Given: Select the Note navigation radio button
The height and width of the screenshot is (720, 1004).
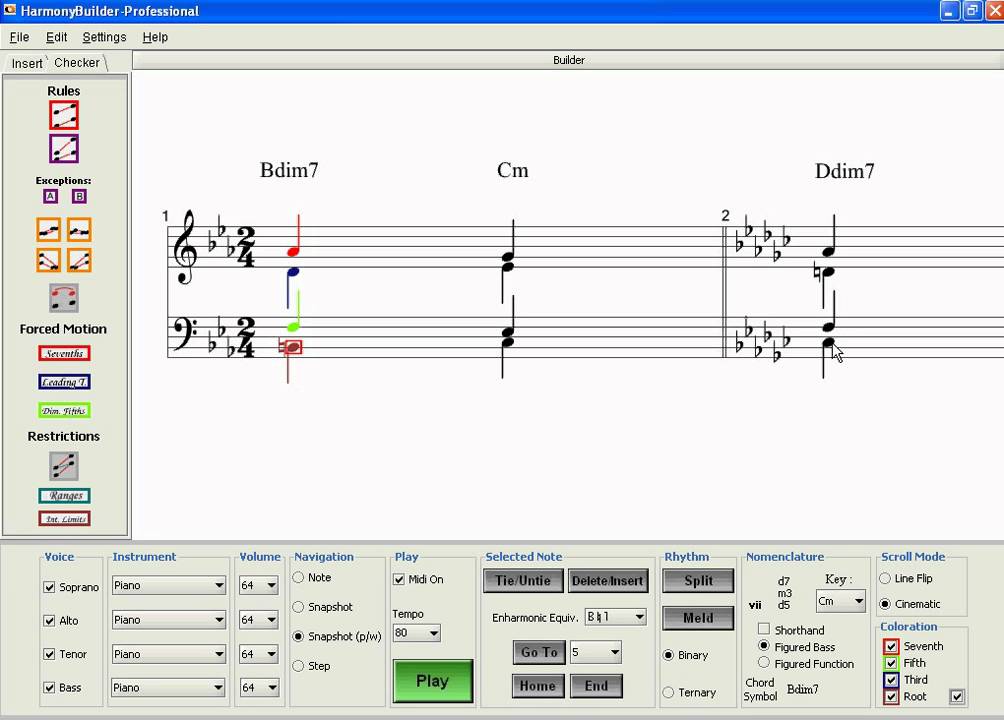Looking at the screenshot, I should click(298, 577).
